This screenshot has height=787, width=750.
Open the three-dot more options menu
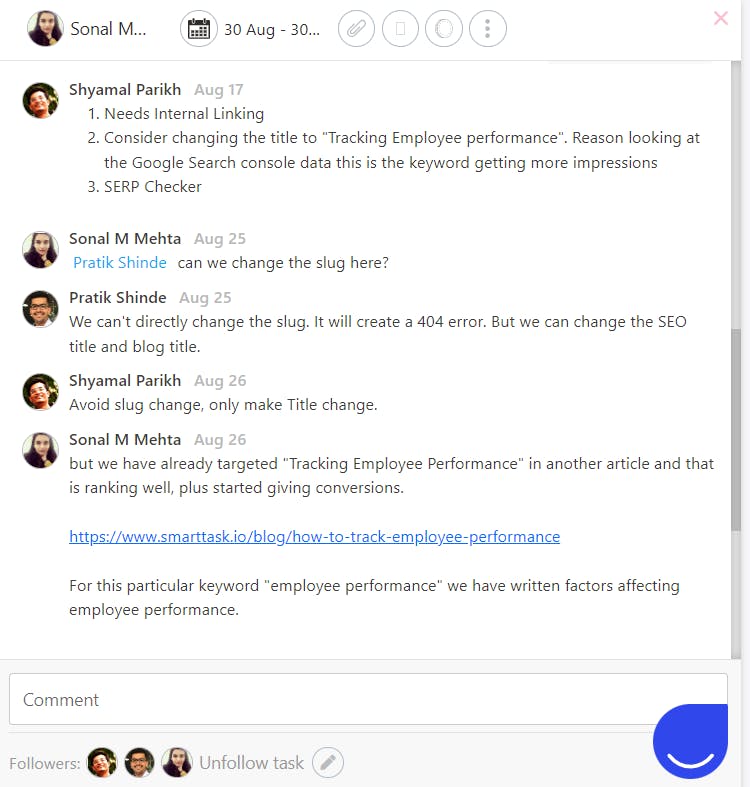pos(487,29)
